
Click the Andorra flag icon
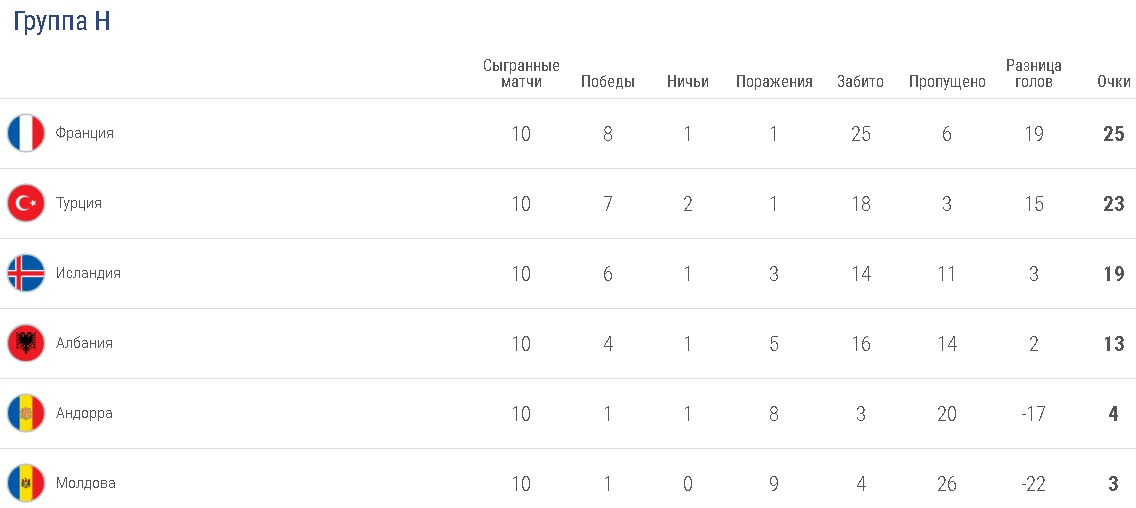26,413
